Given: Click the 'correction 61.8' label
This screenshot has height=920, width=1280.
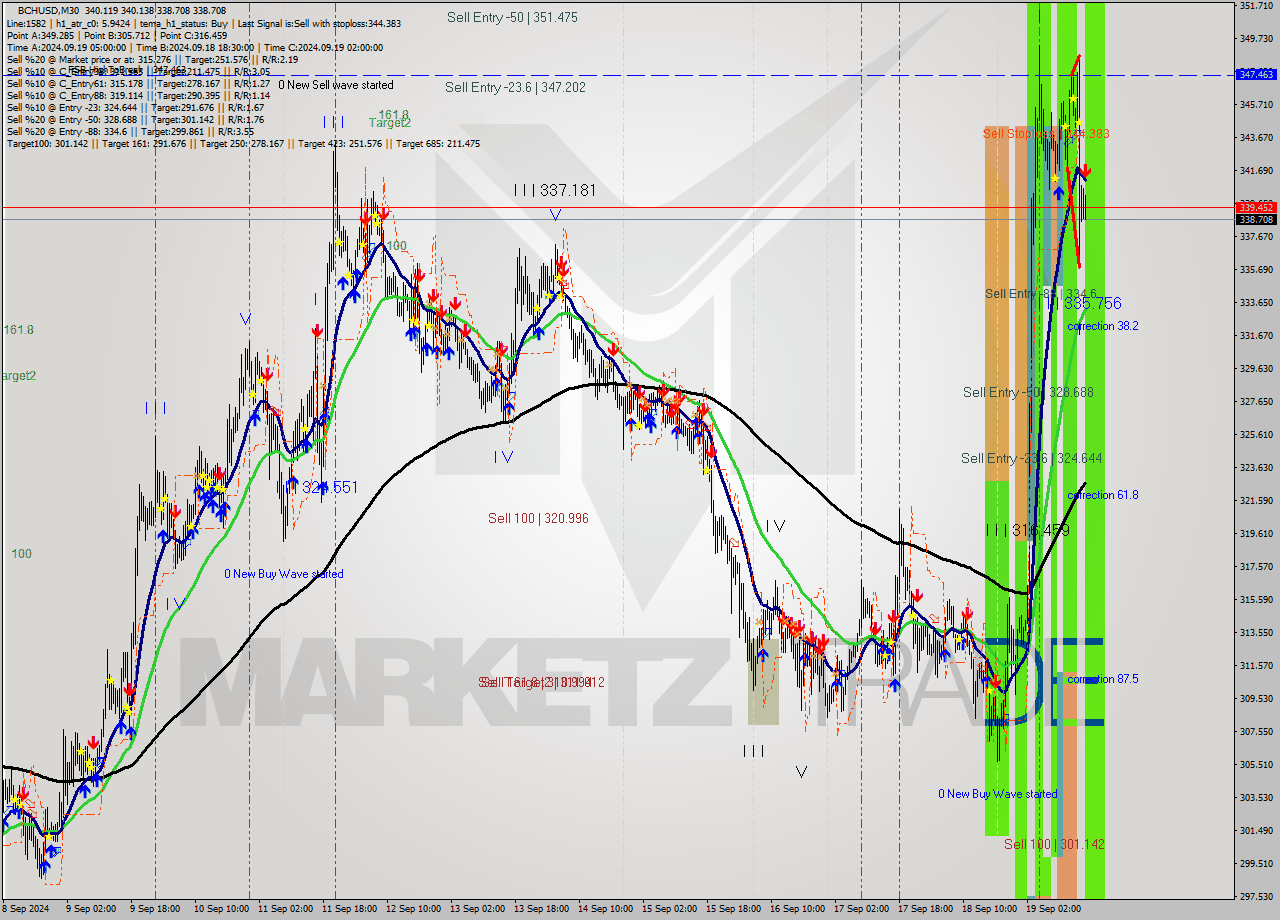Looking at the screenshot, I should (x=1102, y=495).
